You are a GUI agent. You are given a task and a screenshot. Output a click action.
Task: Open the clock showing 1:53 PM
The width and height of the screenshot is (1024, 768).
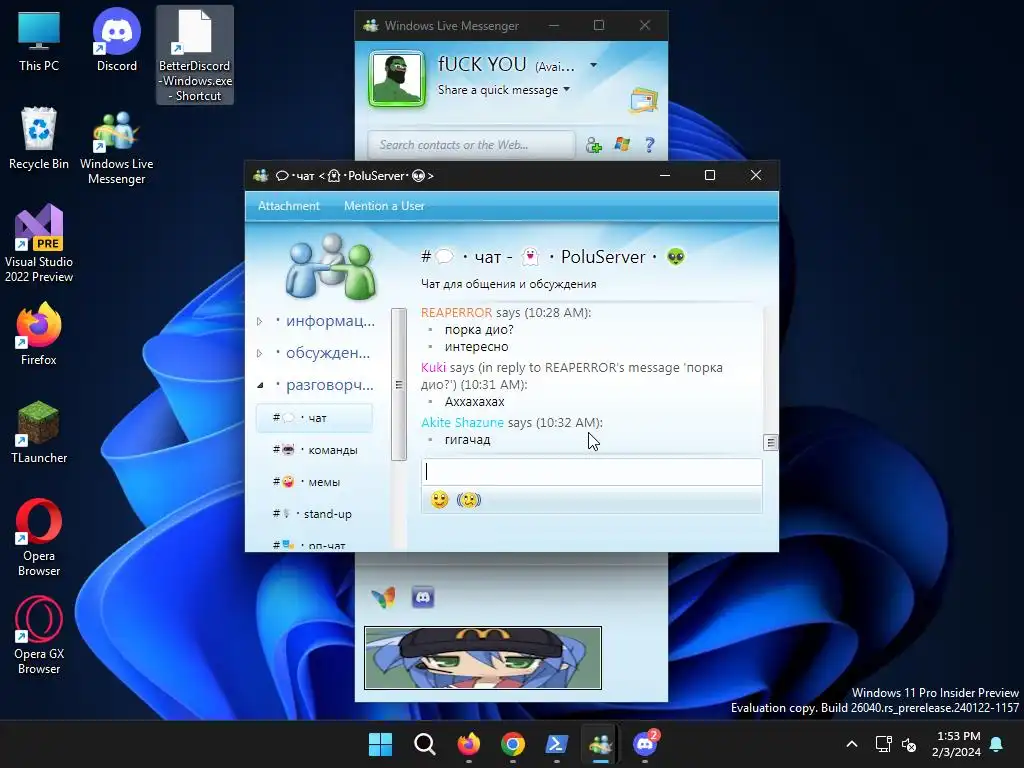coord(957,744)
